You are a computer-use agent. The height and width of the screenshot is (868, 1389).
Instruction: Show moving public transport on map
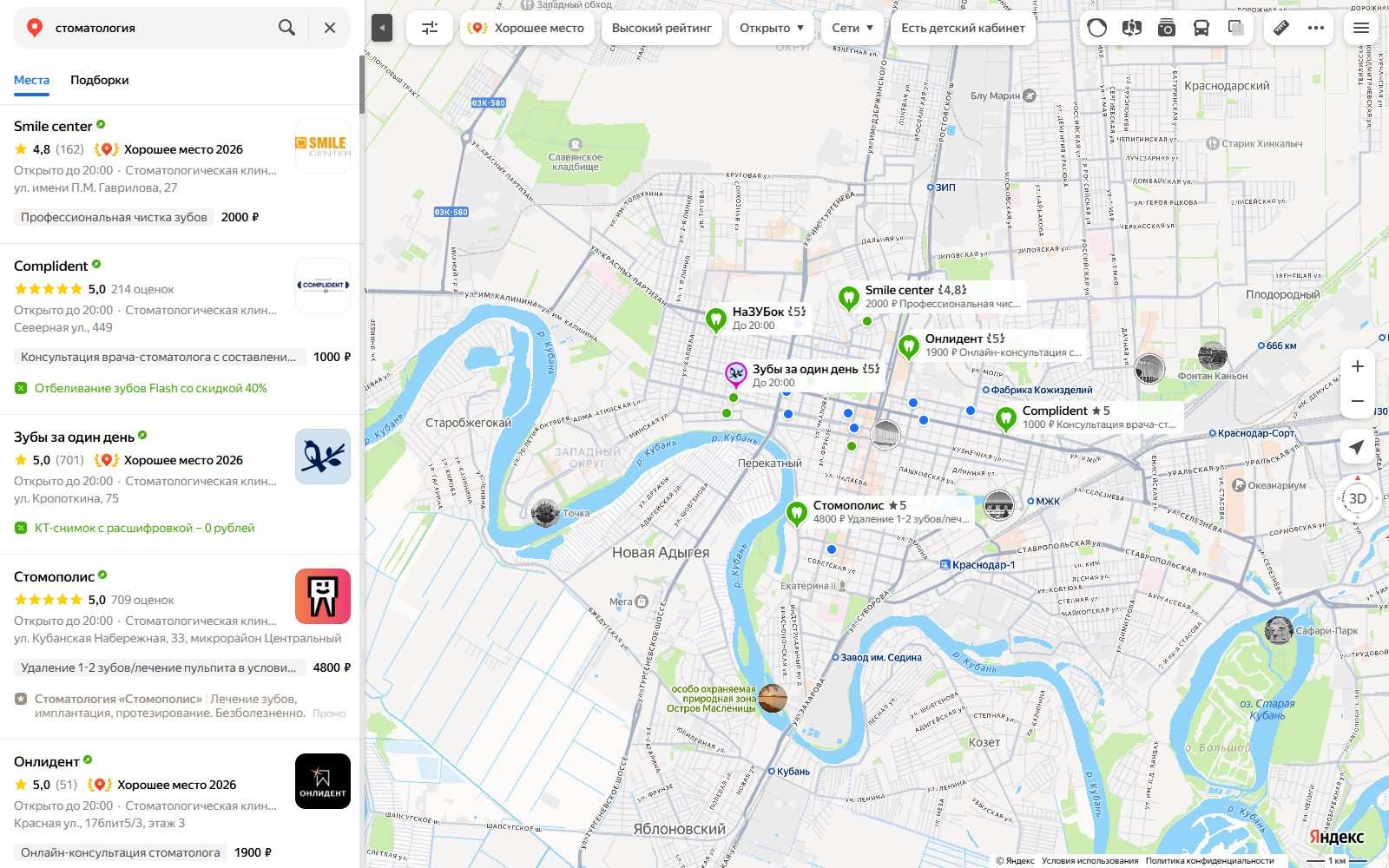[x=1201, y=28]
